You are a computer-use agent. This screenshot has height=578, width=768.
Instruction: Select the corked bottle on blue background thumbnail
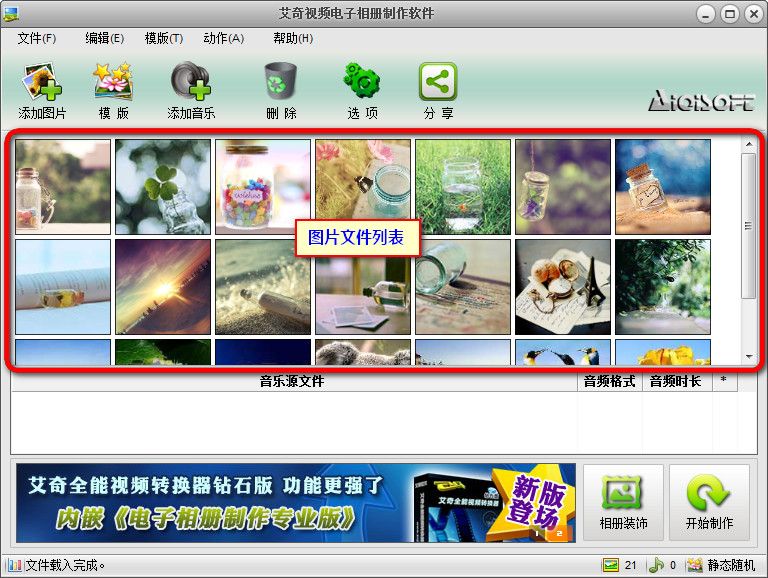663,187
